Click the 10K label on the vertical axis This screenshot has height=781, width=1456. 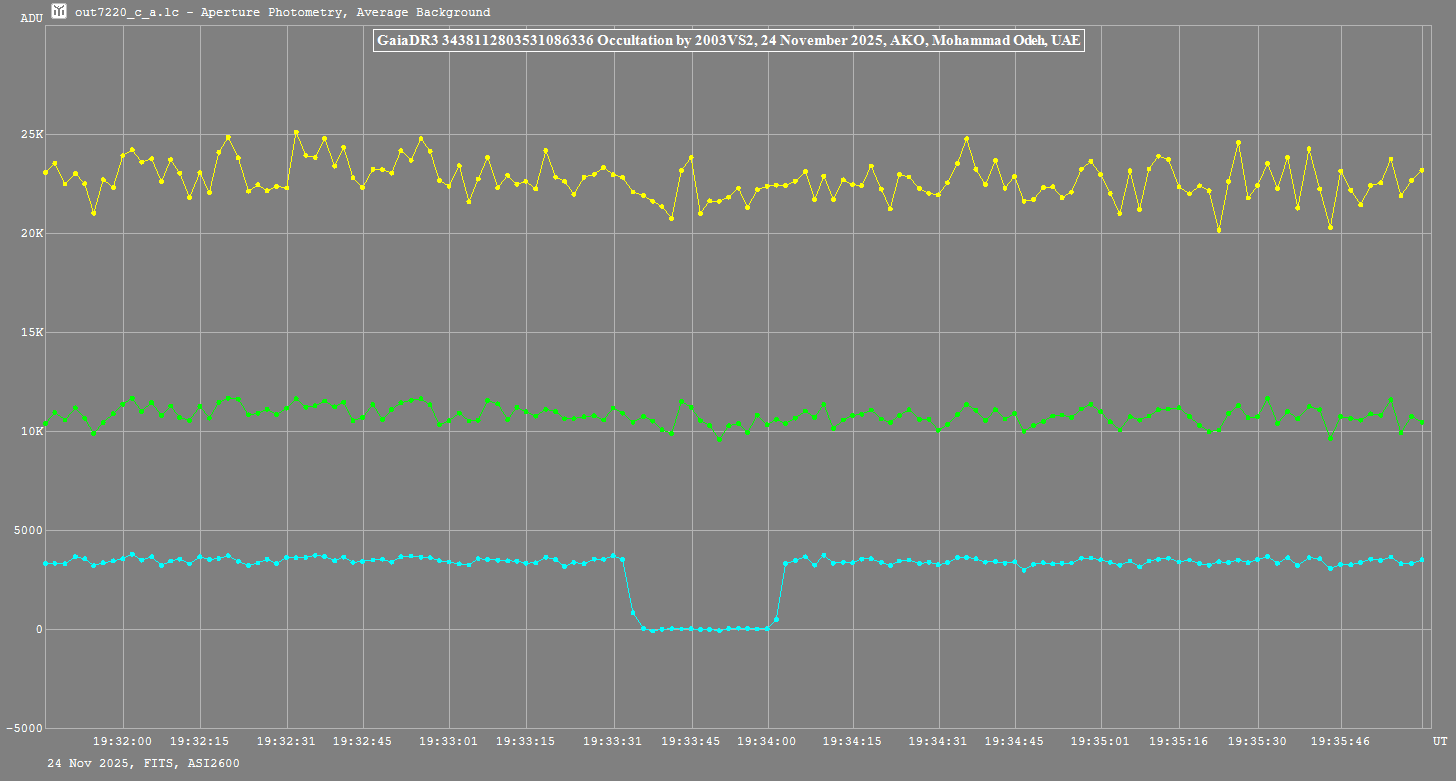coord(32,432)
